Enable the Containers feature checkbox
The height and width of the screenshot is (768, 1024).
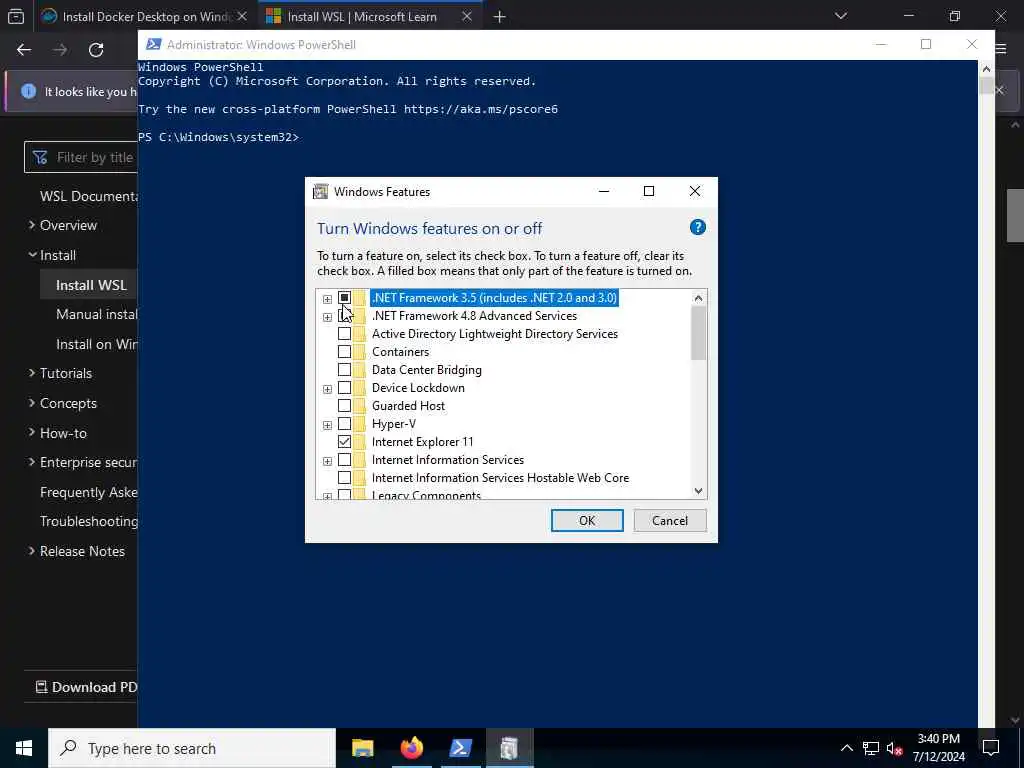(344, 352)
